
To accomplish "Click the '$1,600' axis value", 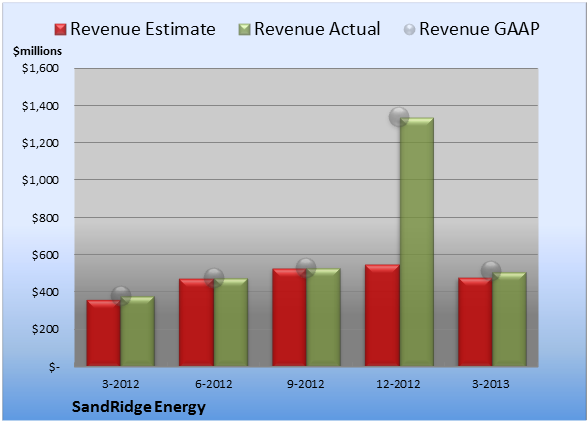I will tap(40, 68).
